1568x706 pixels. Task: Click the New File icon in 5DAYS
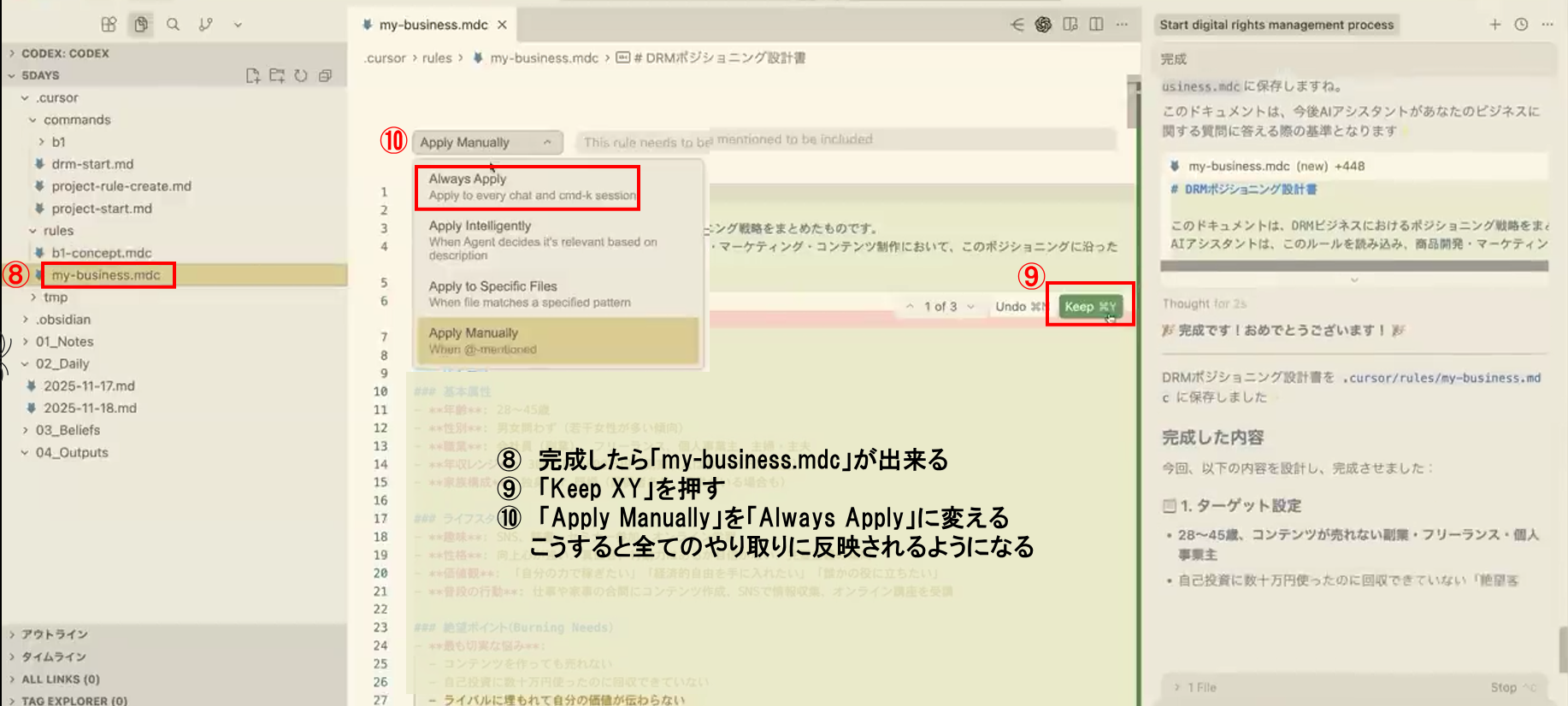click(x=253, y=75)
